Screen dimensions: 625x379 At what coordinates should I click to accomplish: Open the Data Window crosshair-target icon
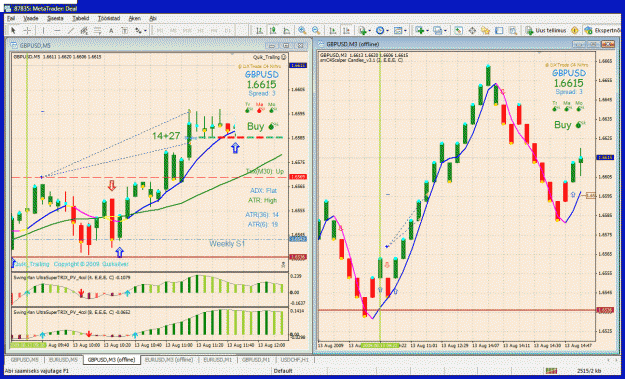tap(472, 30)
